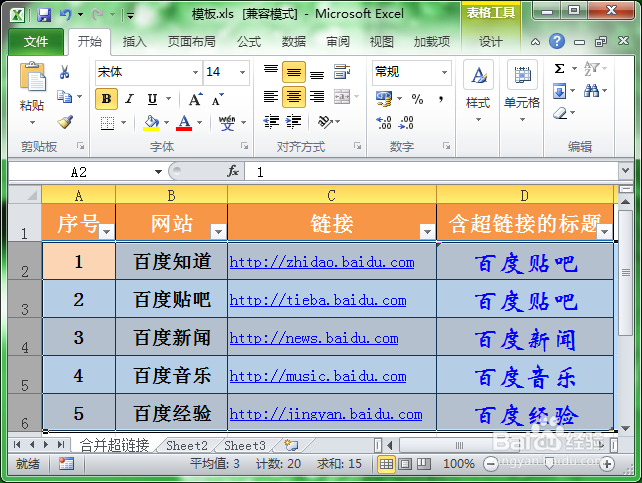Click the phonetic guide wén icon
This screenshot has width=642, height=483.
coord(227,122)
